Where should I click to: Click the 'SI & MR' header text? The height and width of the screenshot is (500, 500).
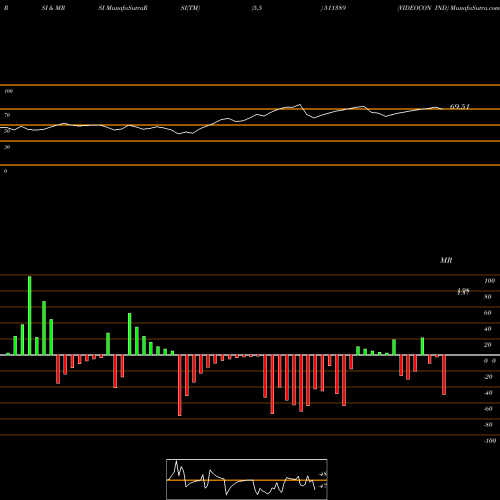tap(53, 8)
